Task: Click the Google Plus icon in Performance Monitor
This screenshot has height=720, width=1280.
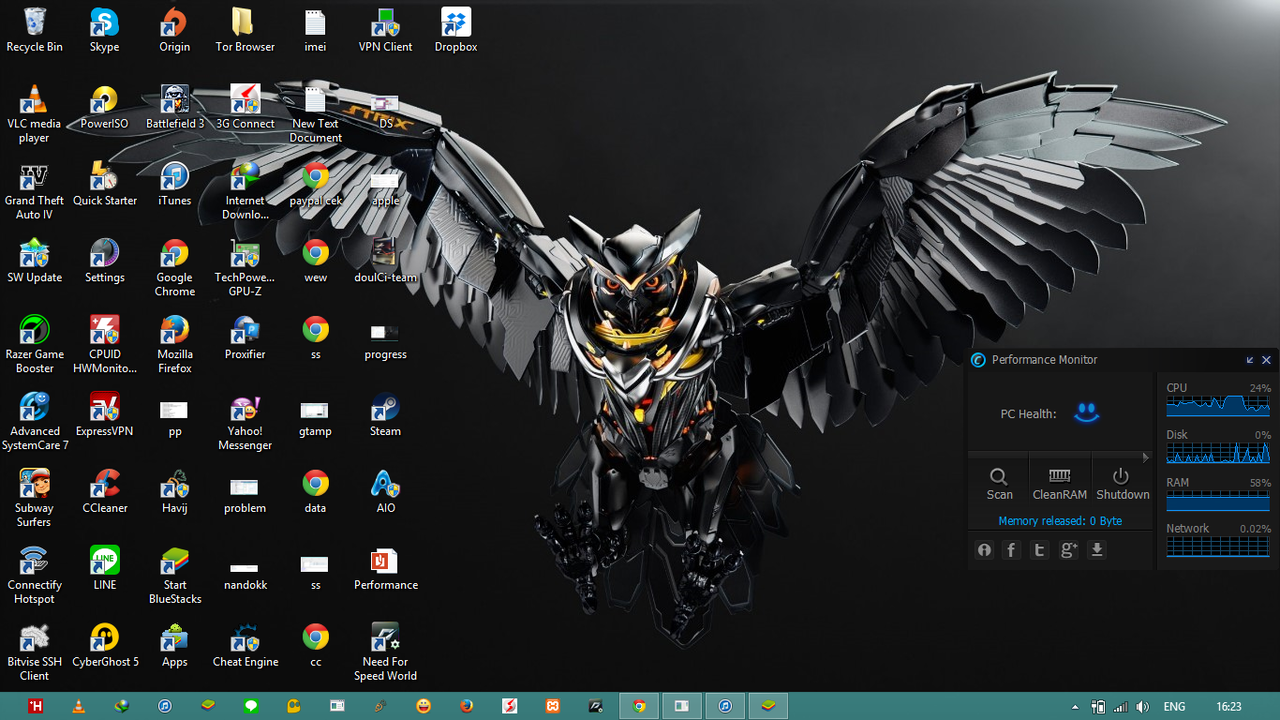Action: pyautogui.click(x=1068, y=550)
